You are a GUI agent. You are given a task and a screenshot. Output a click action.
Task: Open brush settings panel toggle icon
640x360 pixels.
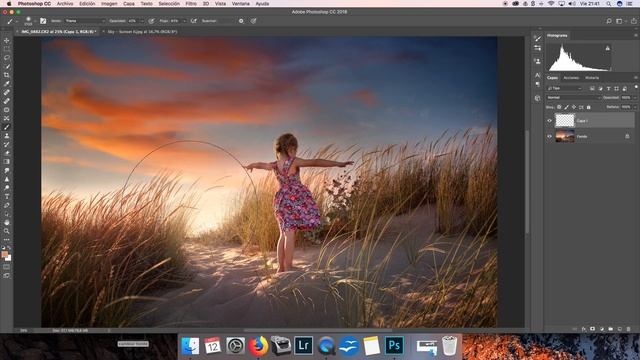coord(43,21)
